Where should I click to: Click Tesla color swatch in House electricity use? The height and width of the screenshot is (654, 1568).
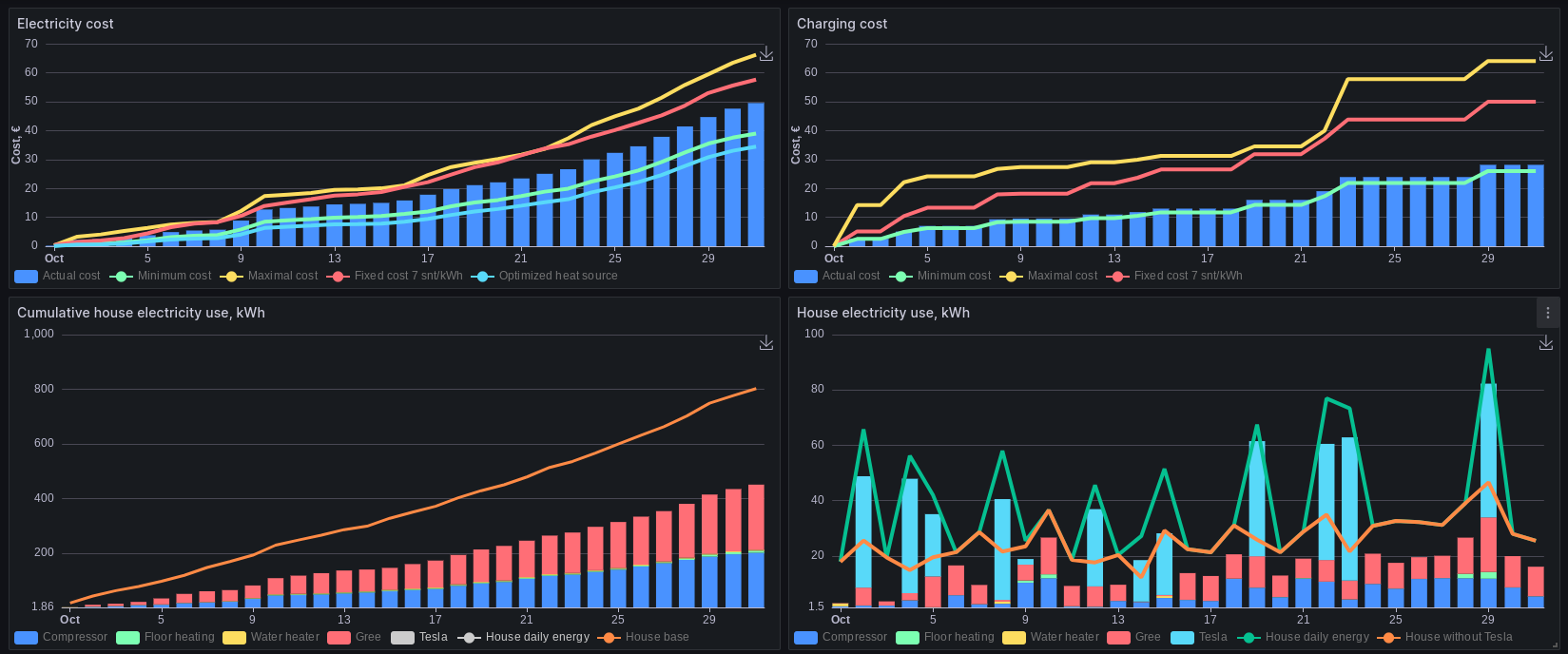click(x=1182, y=638)
